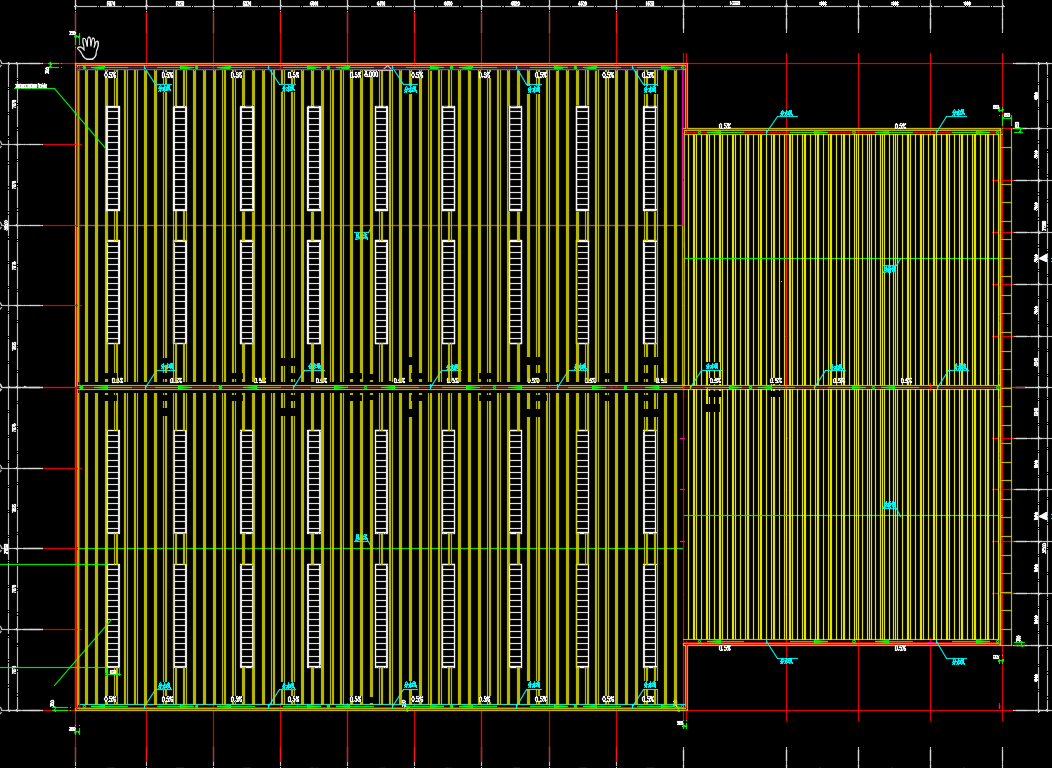1052x768 pixels.
Task: Click cyan label in upper-right roof section
Action: [889, 268]
